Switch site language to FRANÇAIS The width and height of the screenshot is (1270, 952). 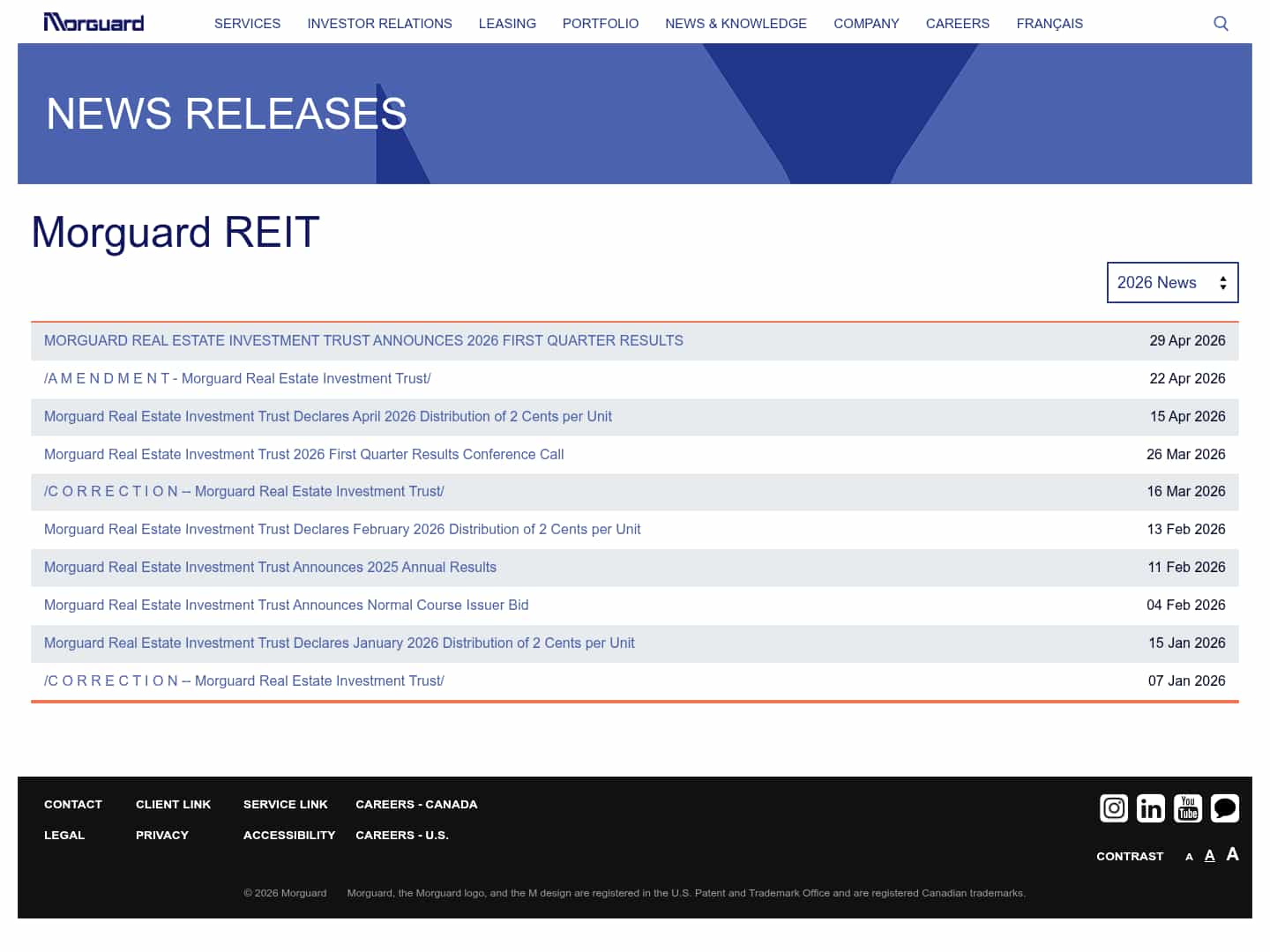1050,24
